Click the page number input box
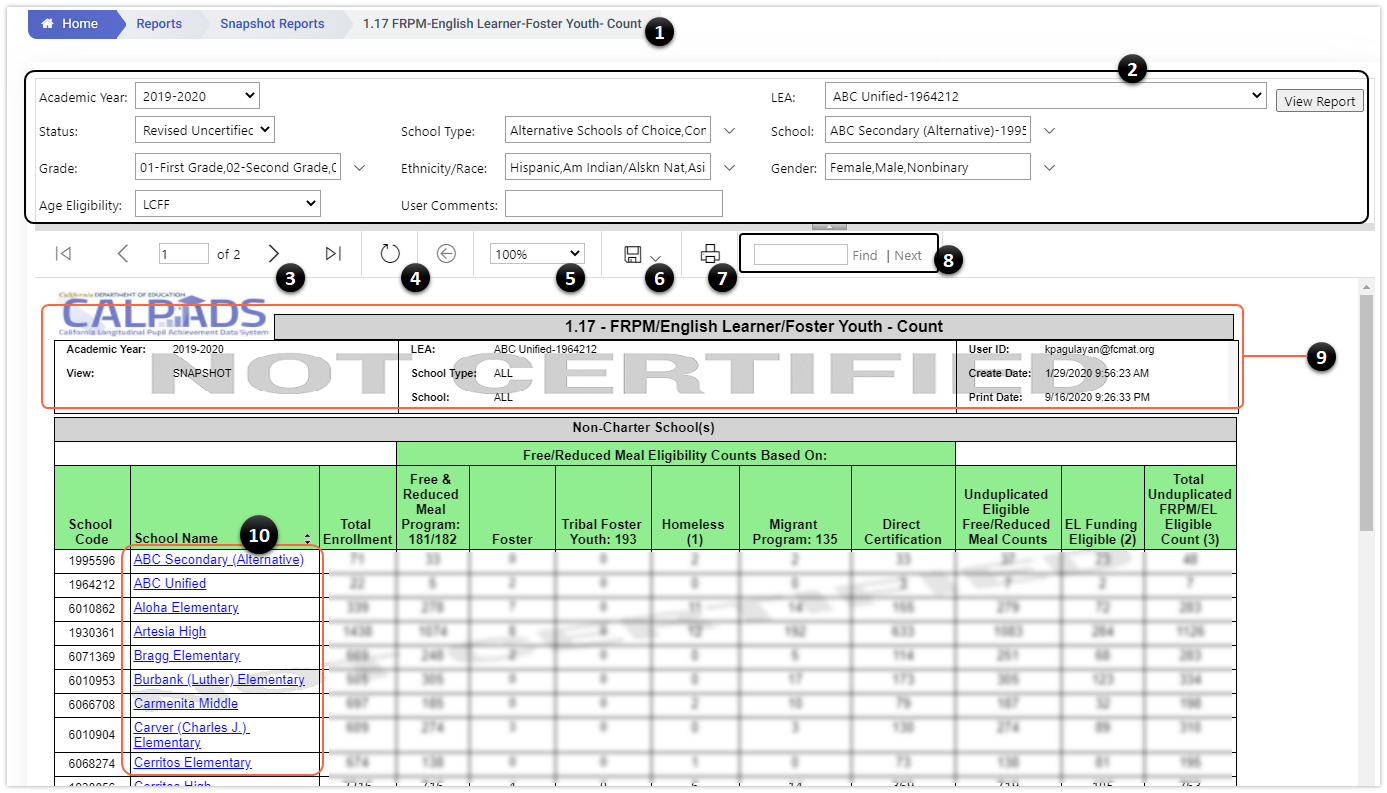This screenshot has height=793, width=1387. (x=183, y=254)
